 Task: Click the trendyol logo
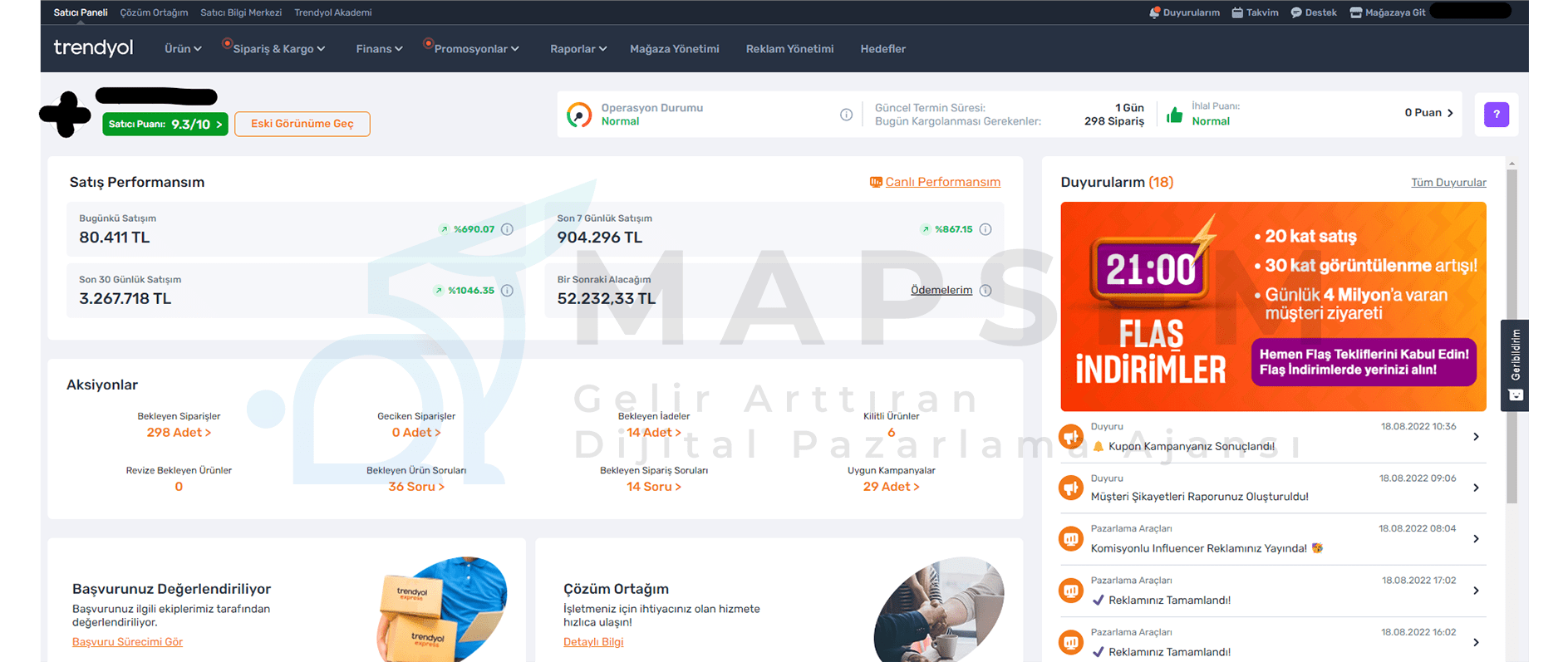click(93, 48)
